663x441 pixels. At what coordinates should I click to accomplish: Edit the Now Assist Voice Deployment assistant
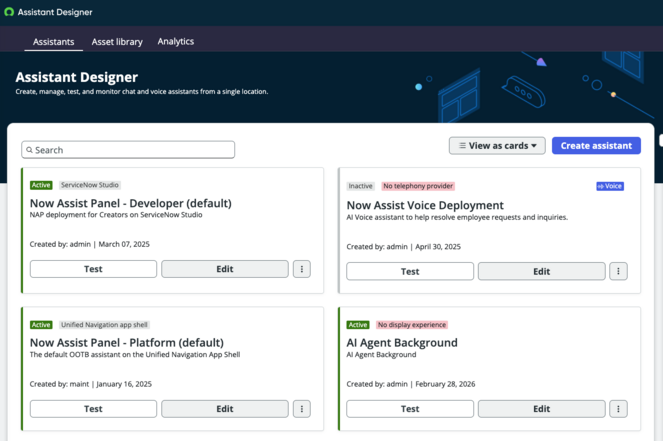542,271
